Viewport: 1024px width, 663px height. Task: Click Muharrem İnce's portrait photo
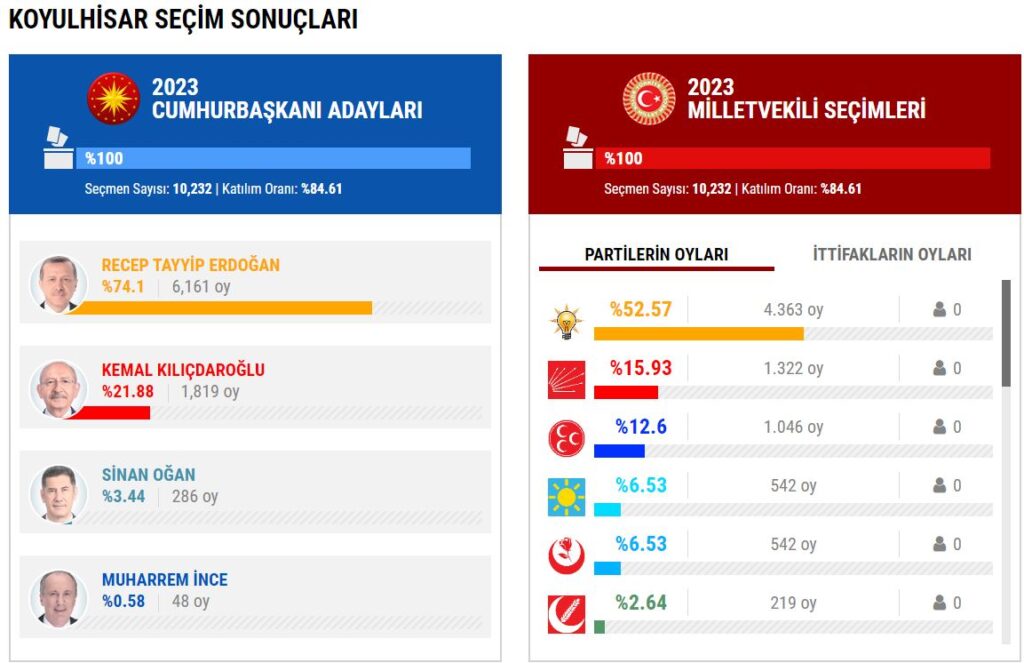tap(59, 598)
